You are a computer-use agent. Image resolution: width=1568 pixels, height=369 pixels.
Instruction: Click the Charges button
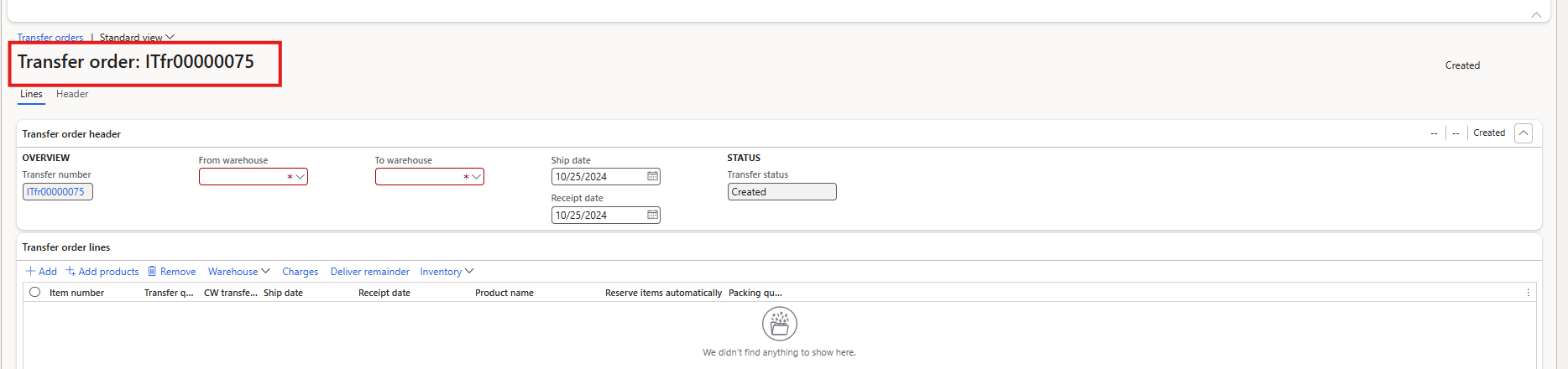300,272
